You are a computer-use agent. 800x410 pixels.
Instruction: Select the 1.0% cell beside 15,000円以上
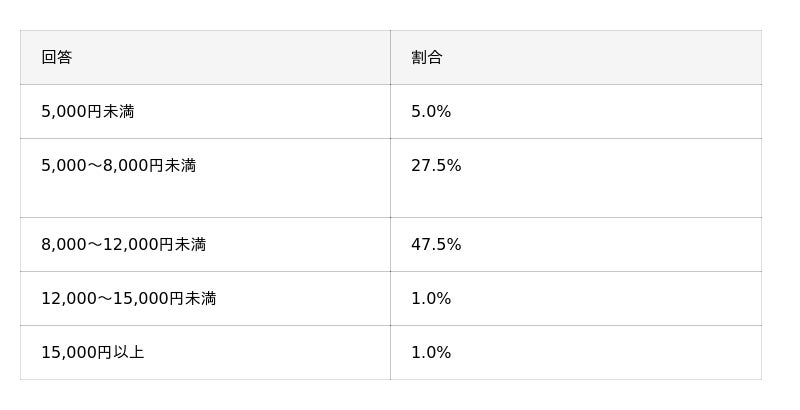pos(431,352)
